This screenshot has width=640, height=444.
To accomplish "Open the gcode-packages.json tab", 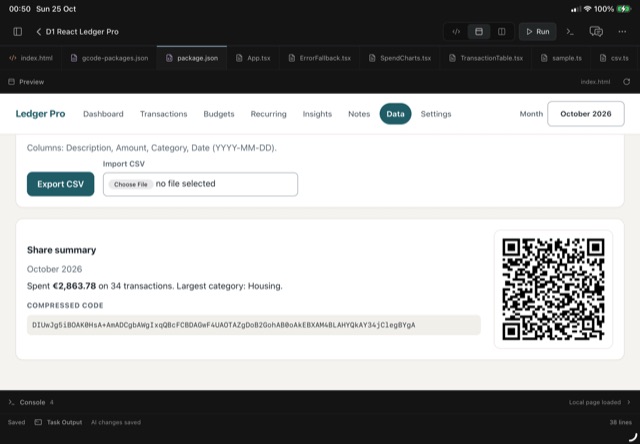I will (x=109, y=58).
